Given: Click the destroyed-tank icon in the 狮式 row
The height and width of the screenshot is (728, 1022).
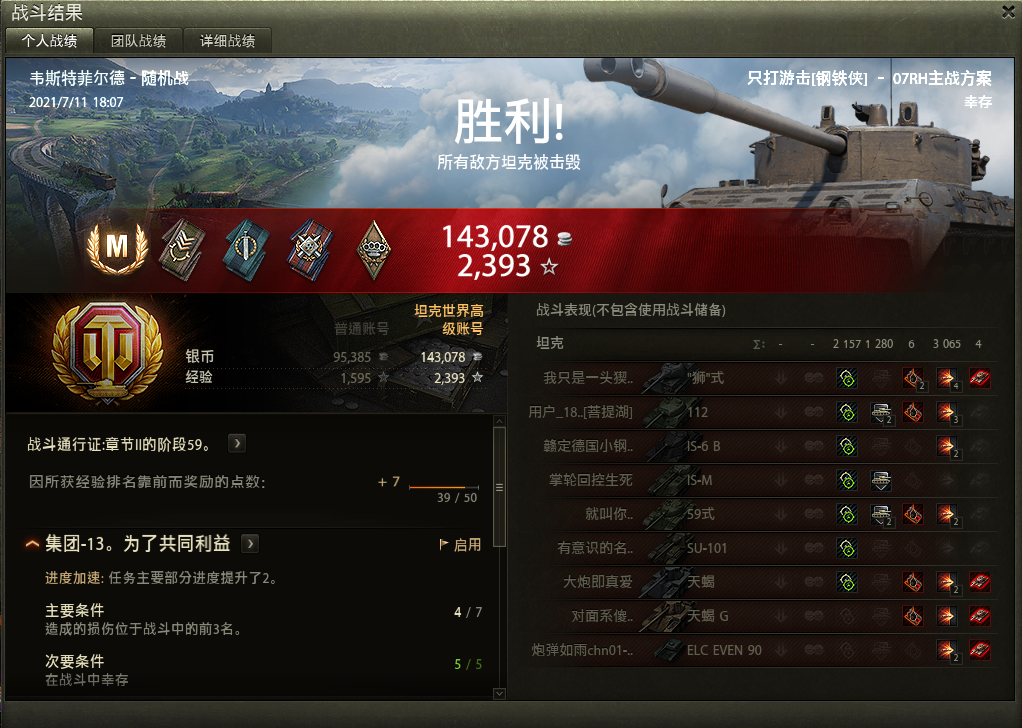Looking at the screenshot, I should pos(980,378).
